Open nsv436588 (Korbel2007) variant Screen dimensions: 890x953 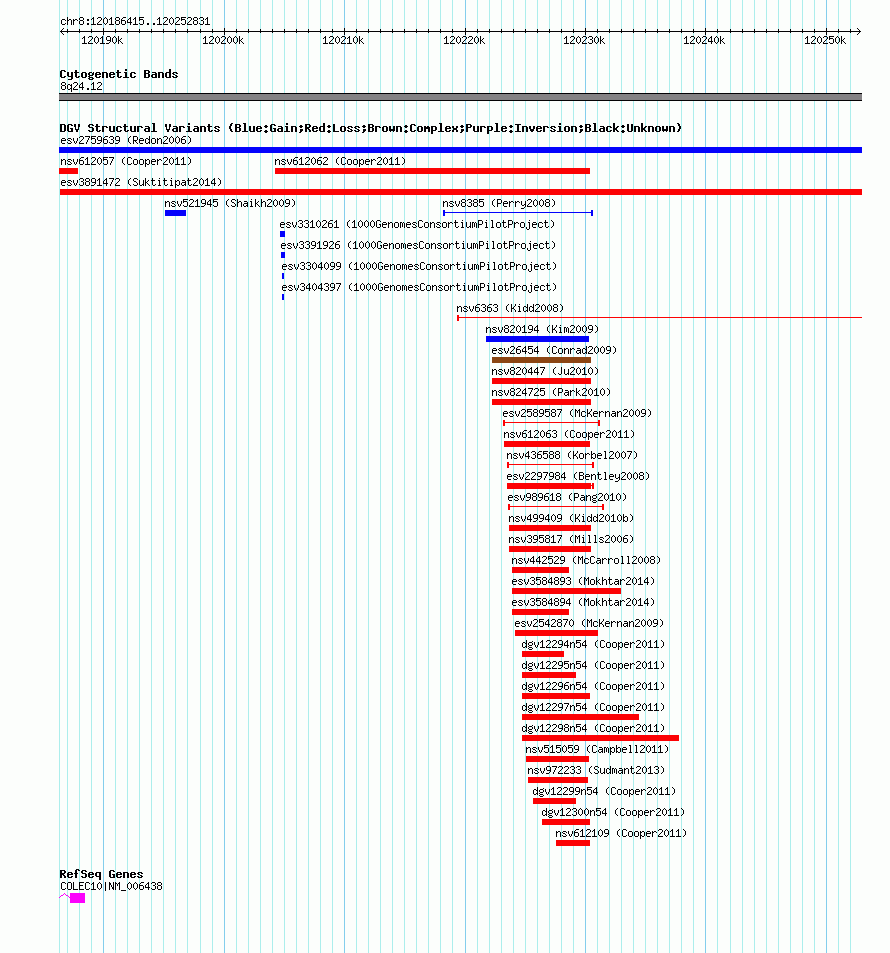click(572, 455)
